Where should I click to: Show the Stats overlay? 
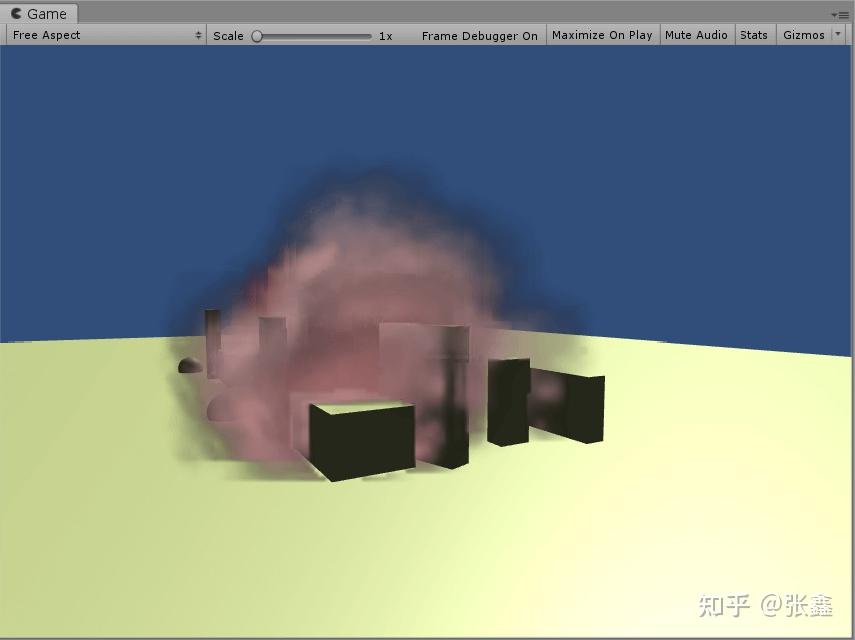click(x=754, y=35)
